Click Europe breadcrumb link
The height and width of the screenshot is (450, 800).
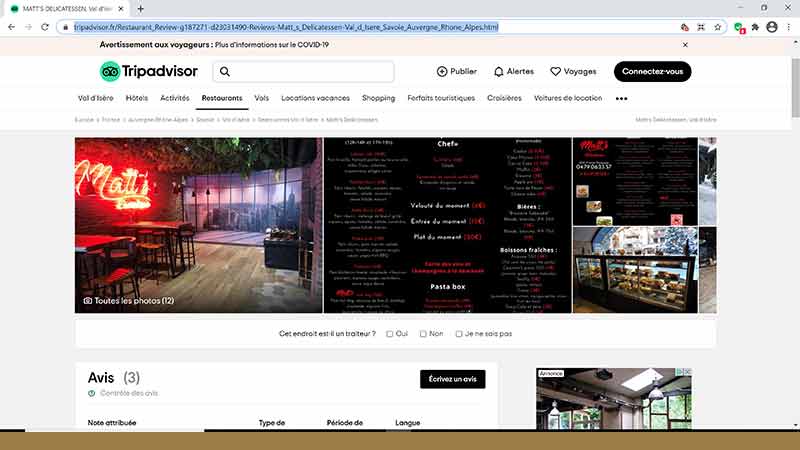[x=84, y=120]
